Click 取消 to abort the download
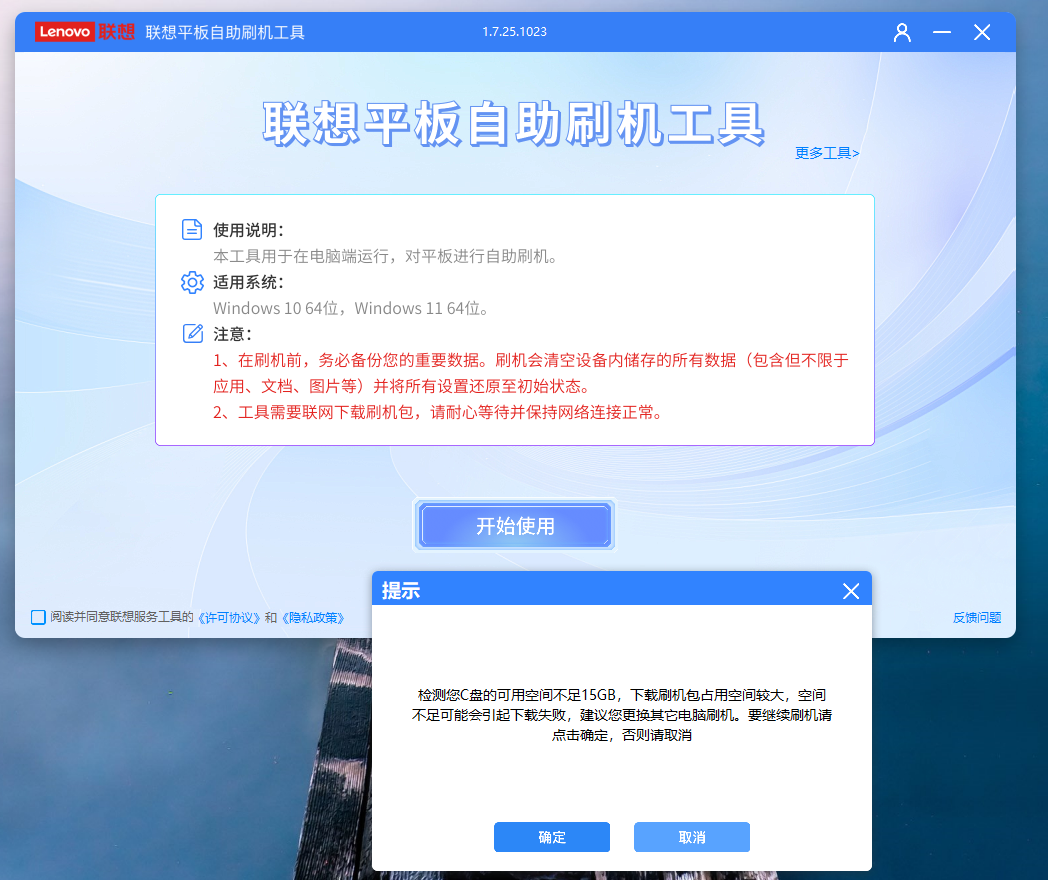This screenshot has width=1048, height=880. 691,837
